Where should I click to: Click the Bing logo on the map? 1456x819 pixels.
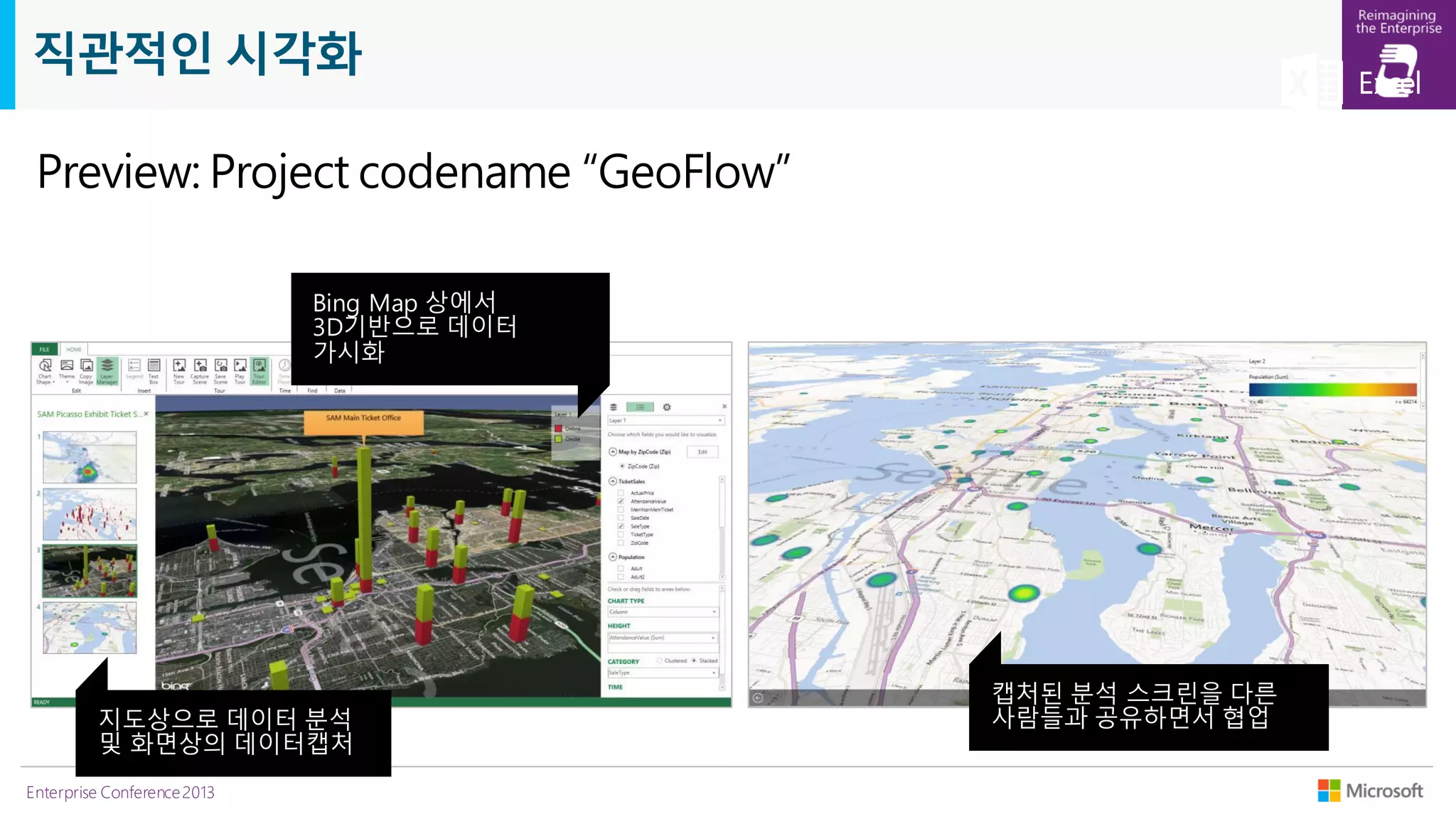click(x=176, y=686)
